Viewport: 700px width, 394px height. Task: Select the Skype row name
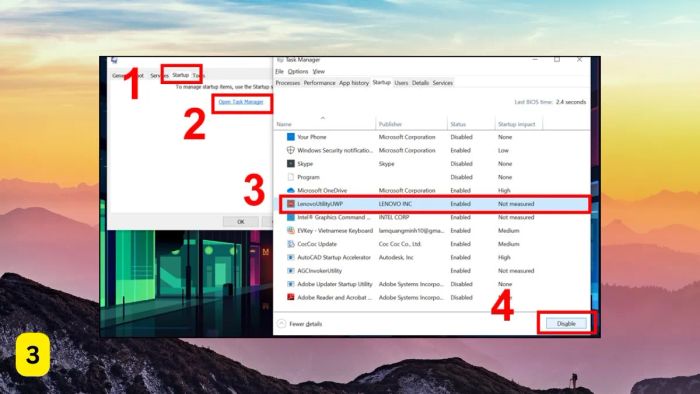click(305, 164)
